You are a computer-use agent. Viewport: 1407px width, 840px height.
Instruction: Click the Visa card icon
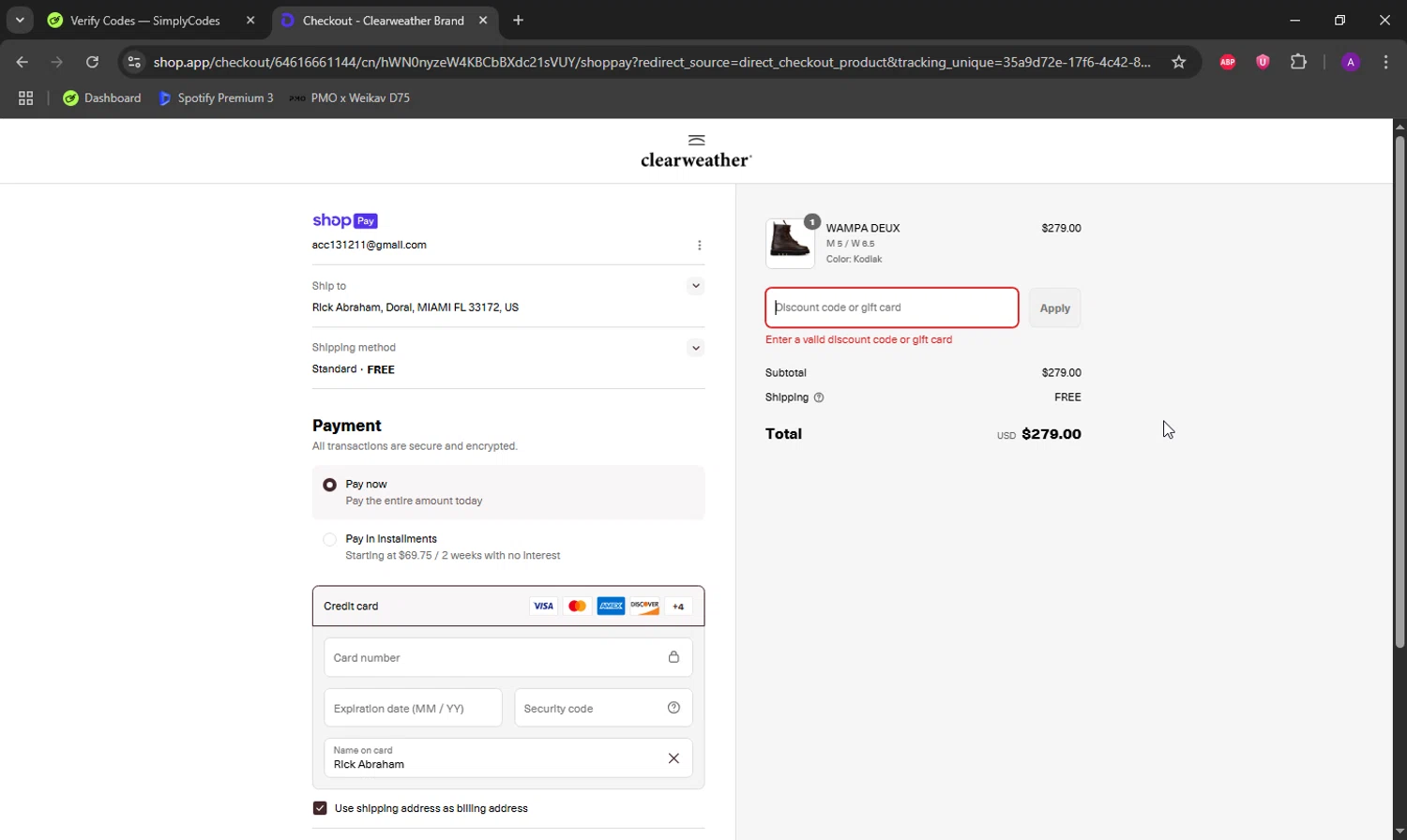tap(543, 607)
